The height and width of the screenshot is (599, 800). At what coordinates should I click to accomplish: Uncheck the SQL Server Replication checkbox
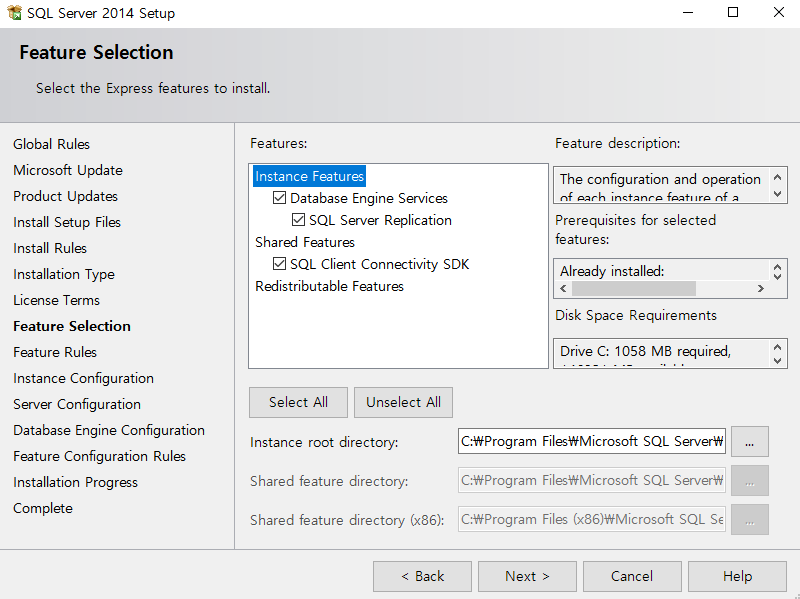coord(298,220)
